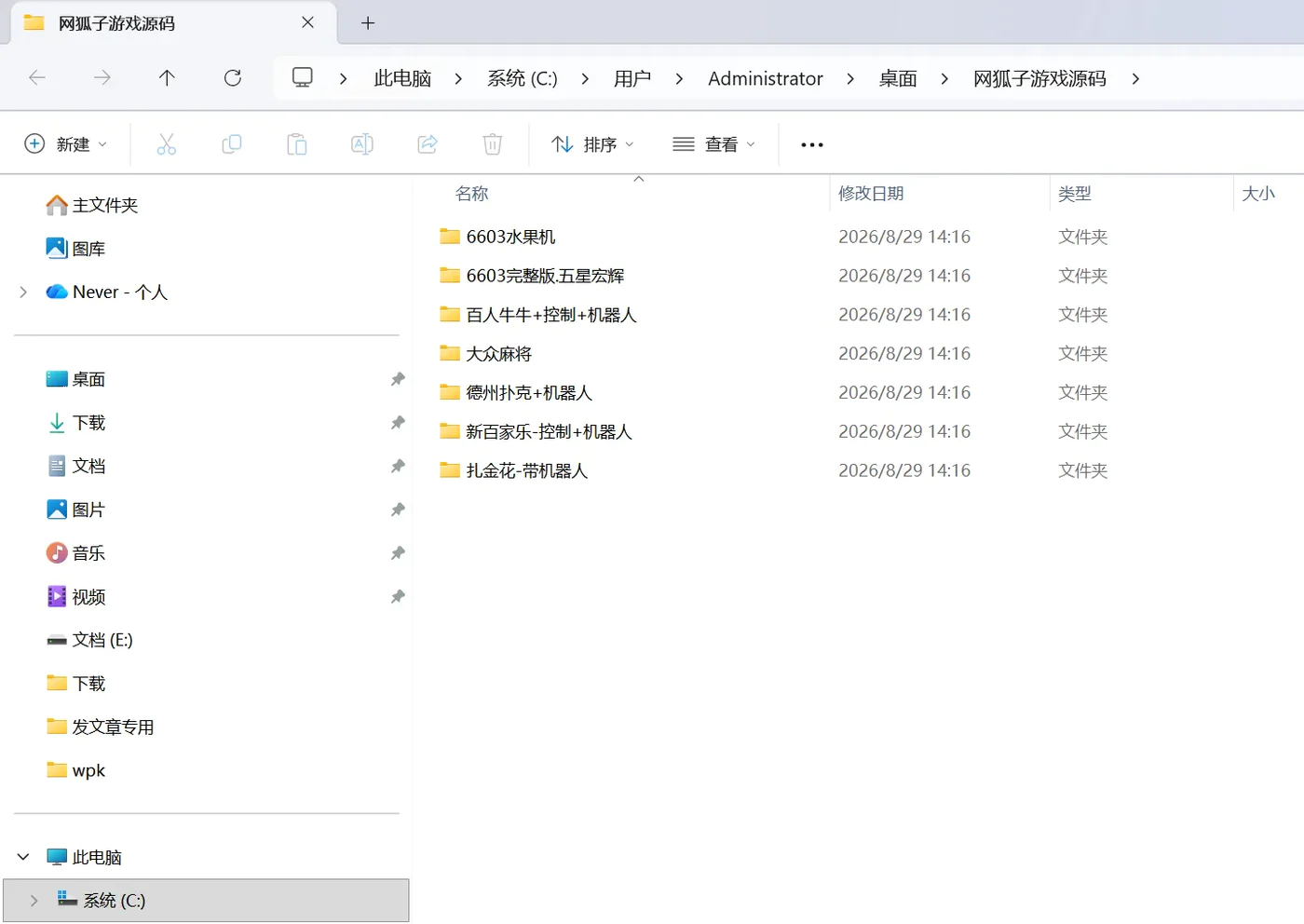Collapse the 此电脑 tree node
1304x924 pixels.
[23, 857]
